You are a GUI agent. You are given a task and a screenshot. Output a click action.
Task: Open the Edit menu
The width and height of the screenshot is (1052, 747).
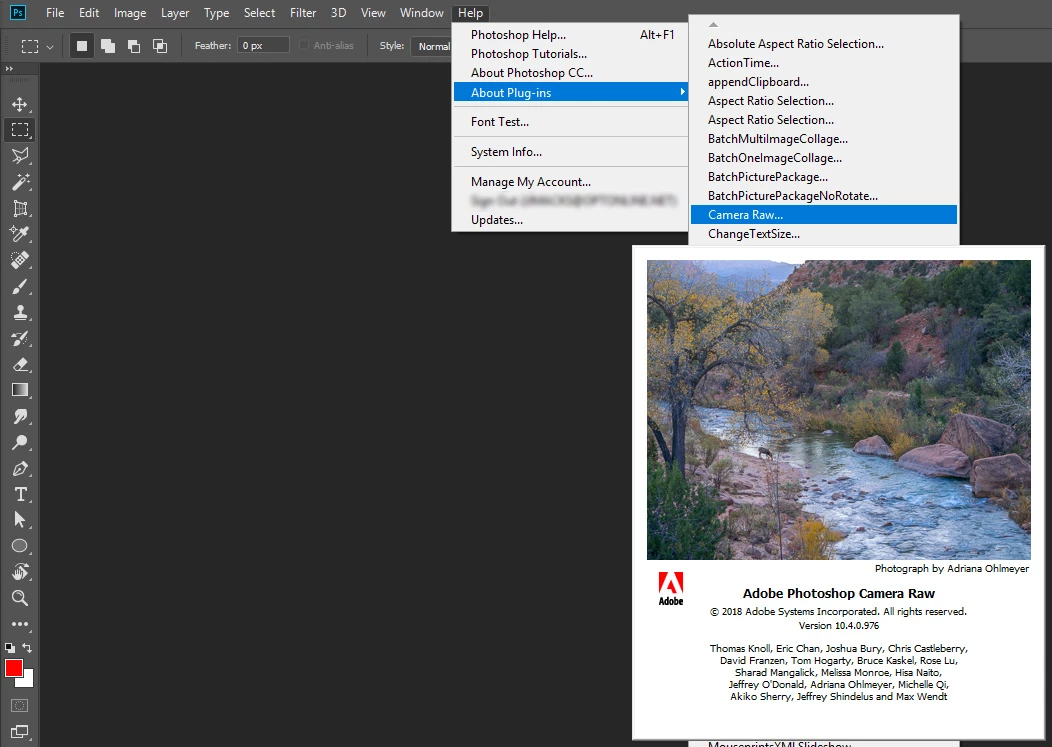(89, 13)
